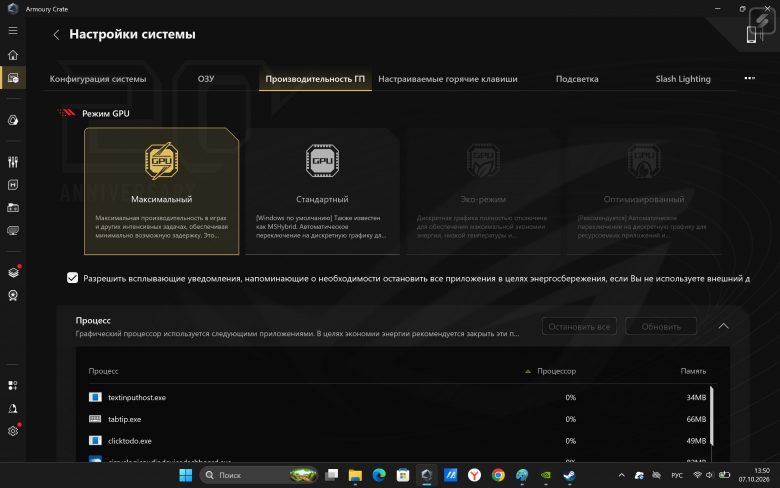Viewport: 780px width, 488px height.
Task: Open Armoury Crate taskbar icon
Action: pyautogui.click(x=426, y=476)
